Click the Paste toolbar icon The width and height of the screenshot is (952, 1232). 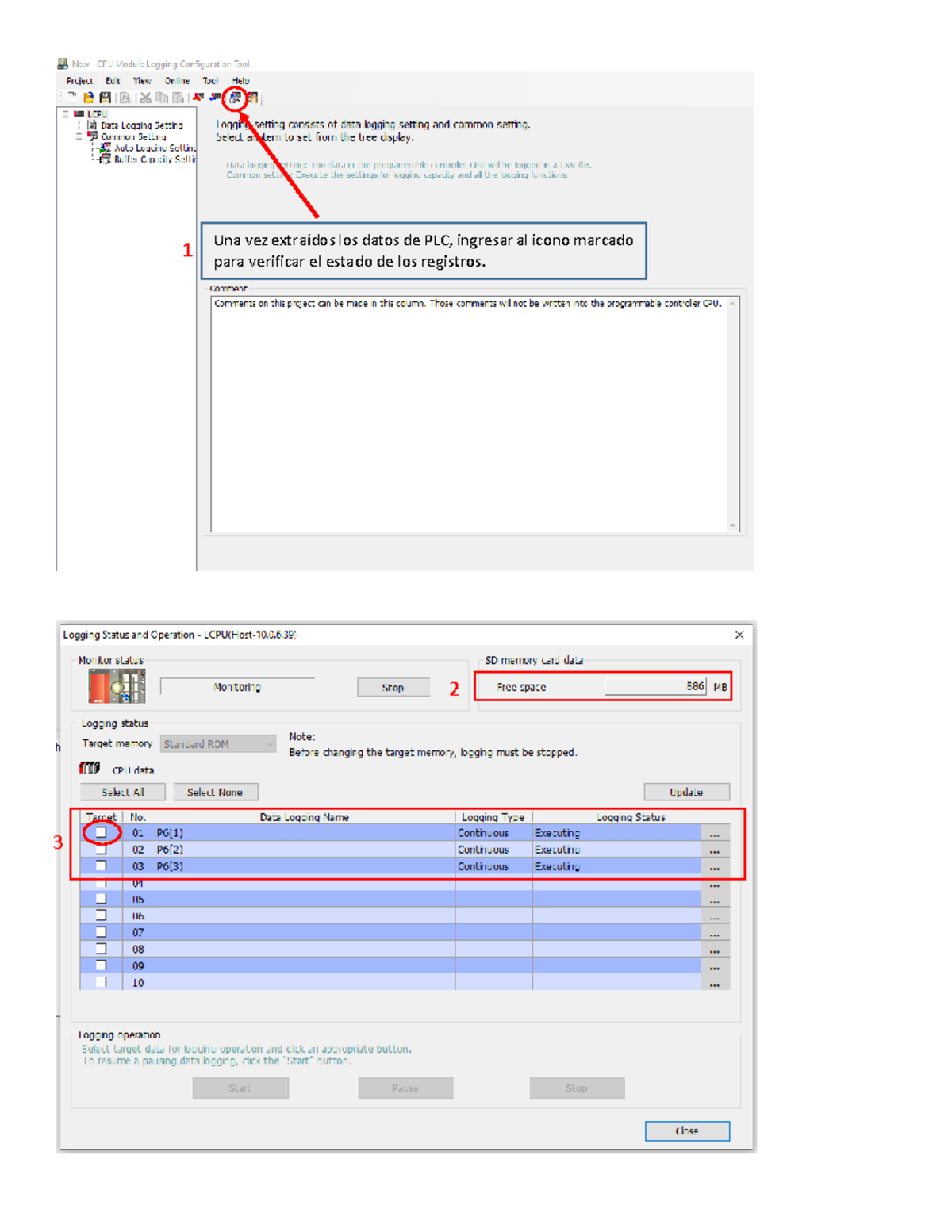[177, 97]
